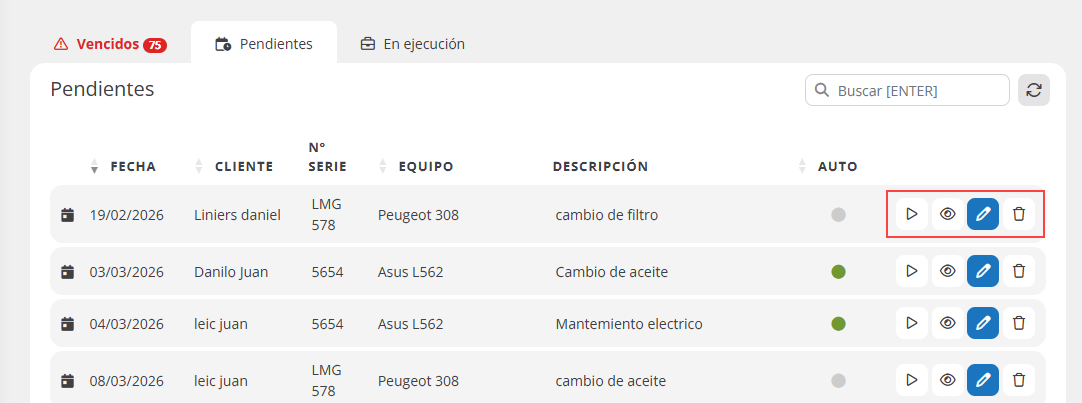Sort table by Equipo column
The height and width of the screenshot is (403, 1082).
(425, 166)
